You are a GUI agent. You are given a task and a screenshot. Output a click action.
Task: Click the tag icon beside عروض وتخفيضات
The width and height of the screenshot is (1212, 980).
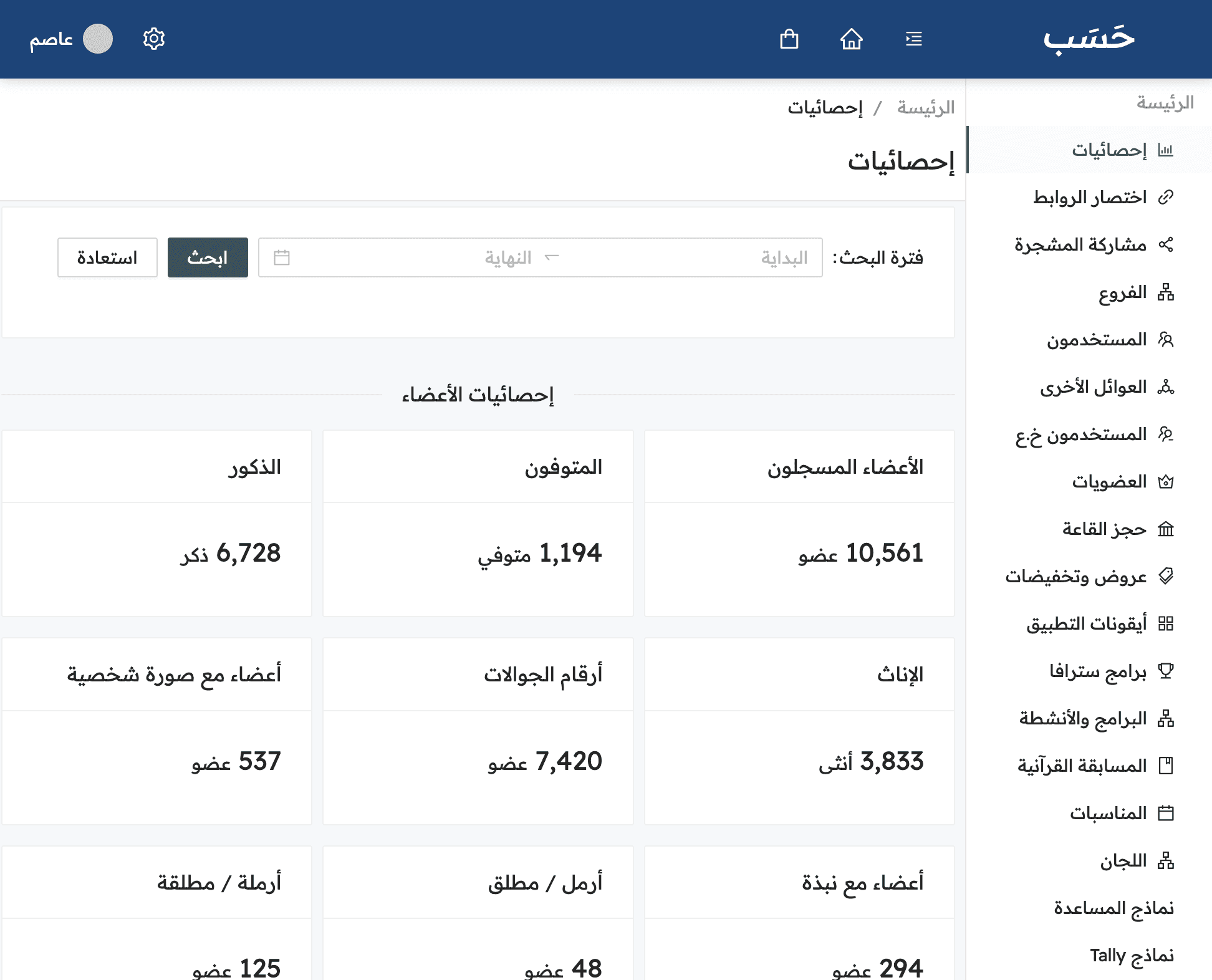(1166, 577)
